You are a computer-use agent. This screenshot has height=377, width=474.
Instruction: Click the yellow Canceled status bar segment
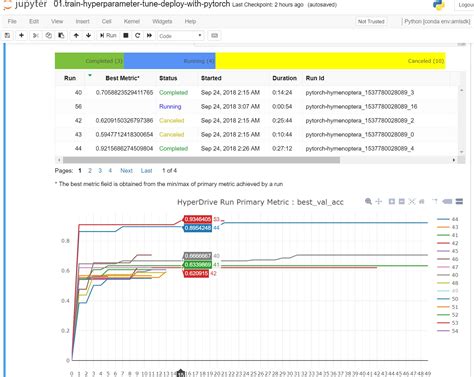[x=330, y=61]
